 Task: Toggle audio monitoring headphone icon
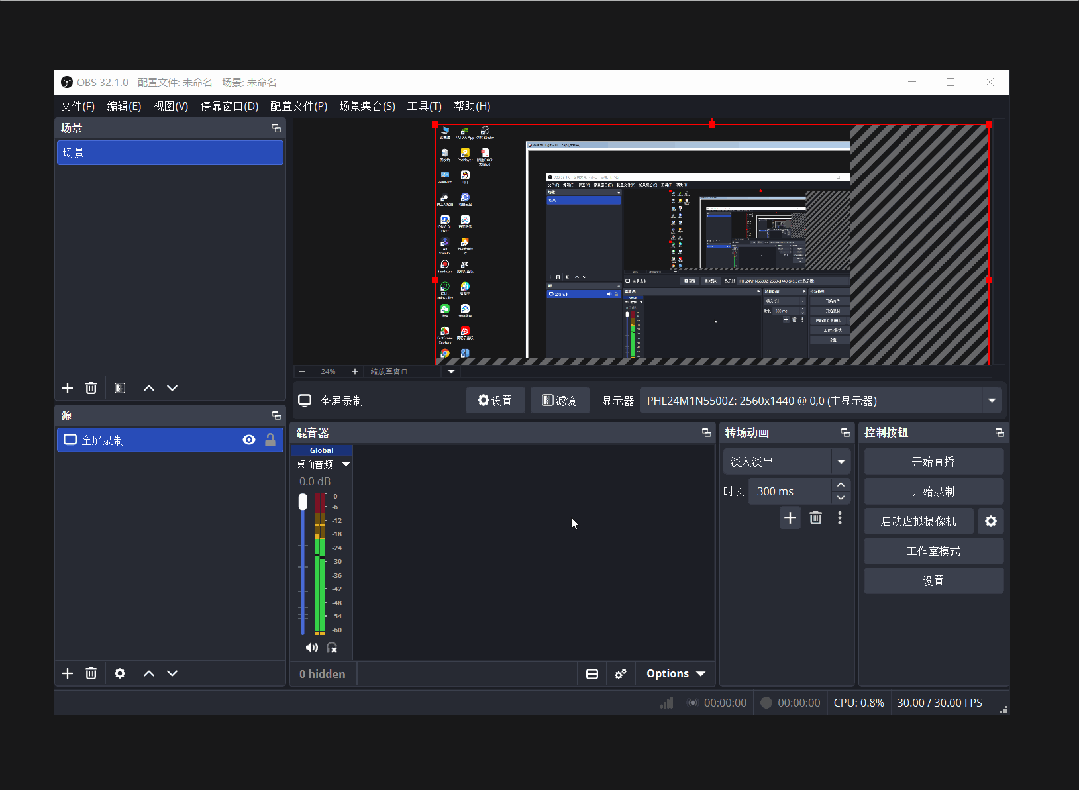[x=331, y=647]
